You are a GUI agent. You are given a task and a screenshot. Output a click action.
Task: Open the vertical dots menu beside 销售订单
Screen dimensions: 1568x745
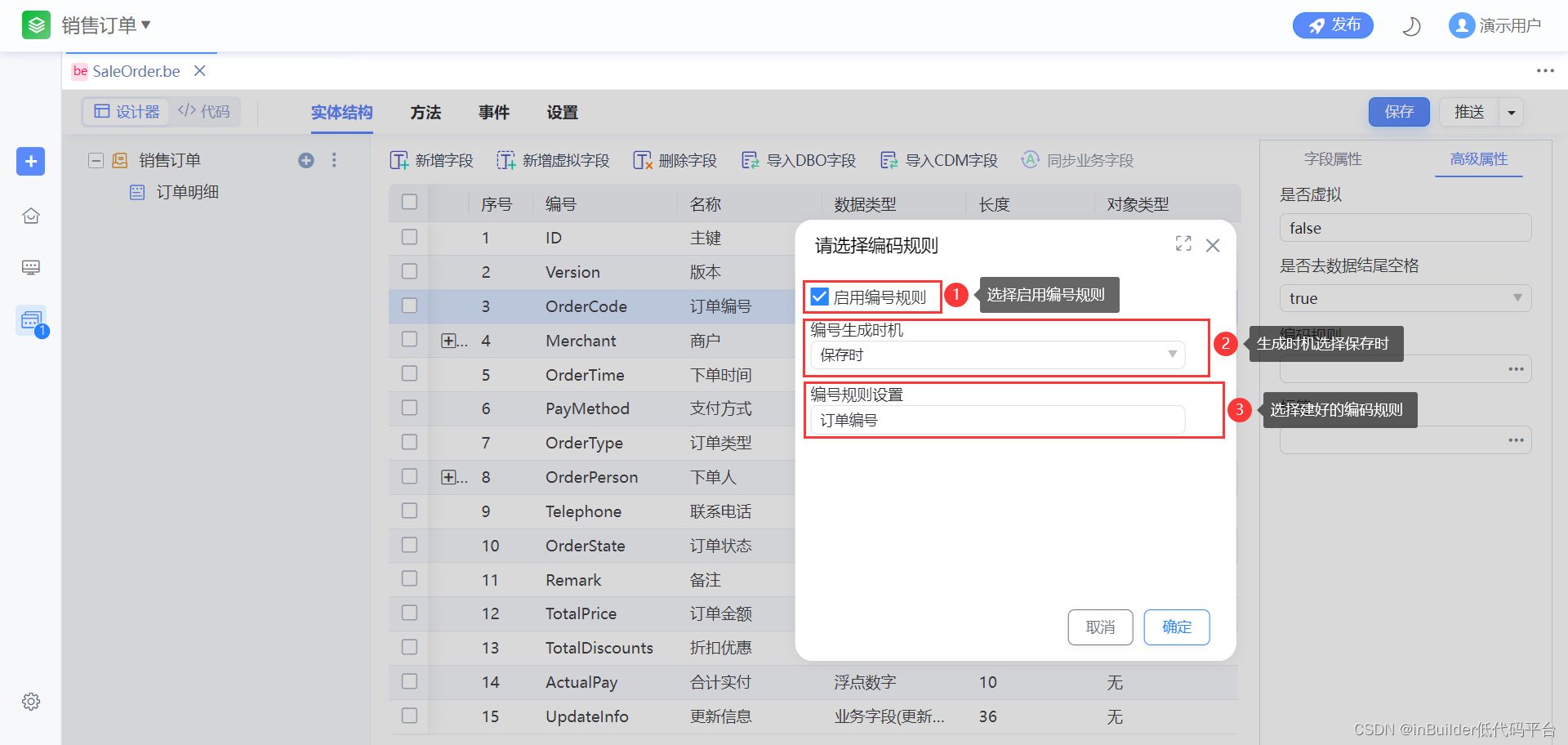coord(334,161)
